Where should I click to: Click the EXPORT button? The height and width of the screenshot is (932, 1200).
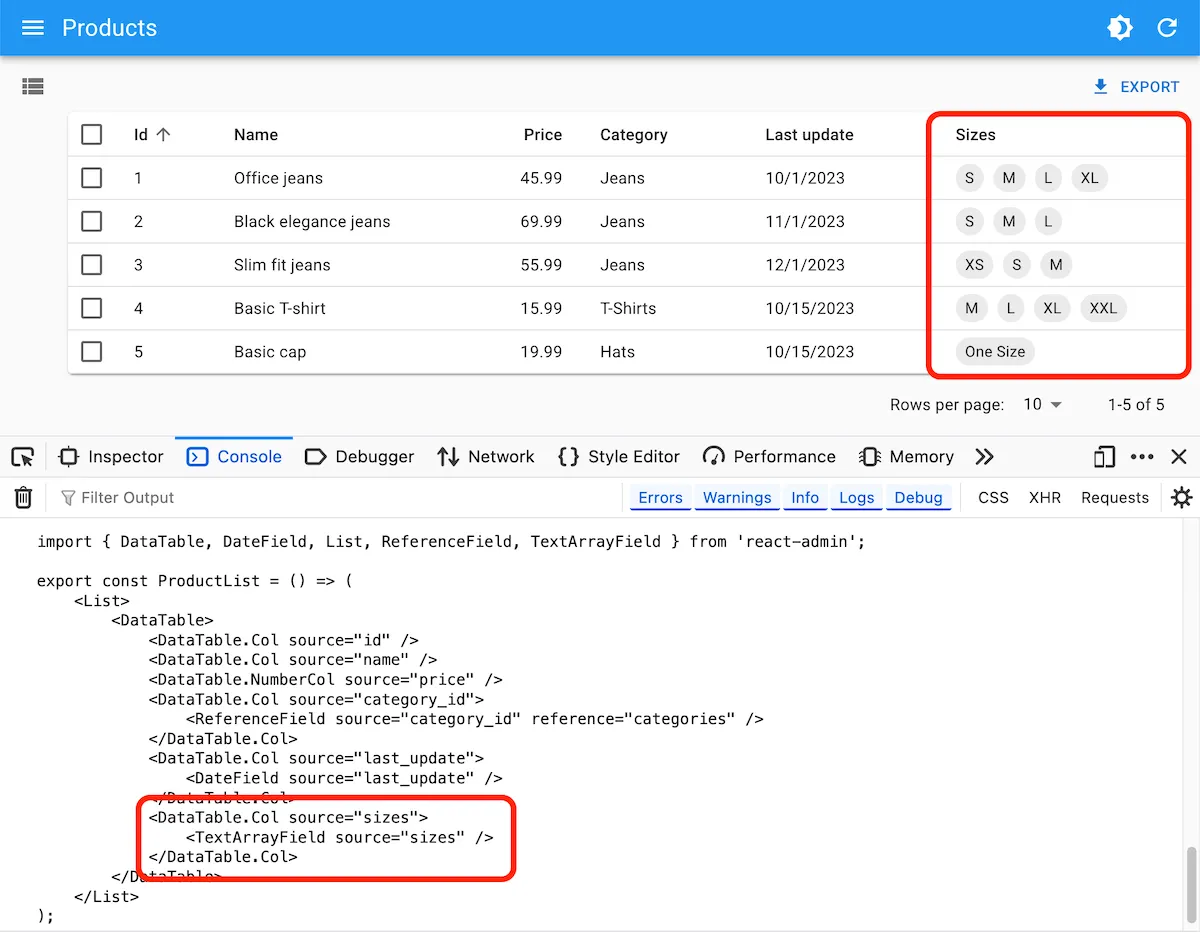click(1136, 86)
